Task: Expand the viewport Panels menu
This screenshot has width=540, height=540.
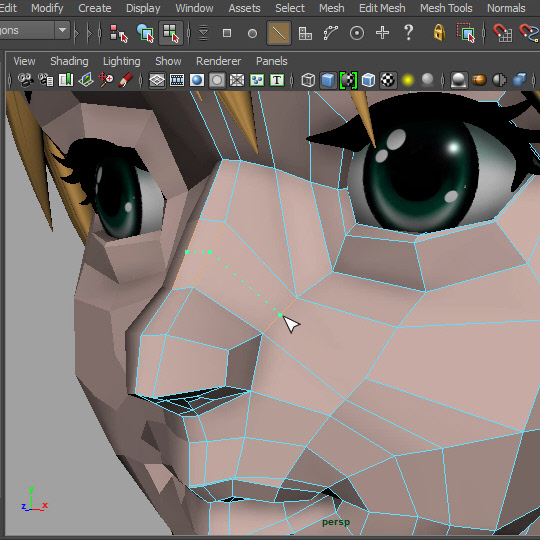Action: click(x=271, y=61)
